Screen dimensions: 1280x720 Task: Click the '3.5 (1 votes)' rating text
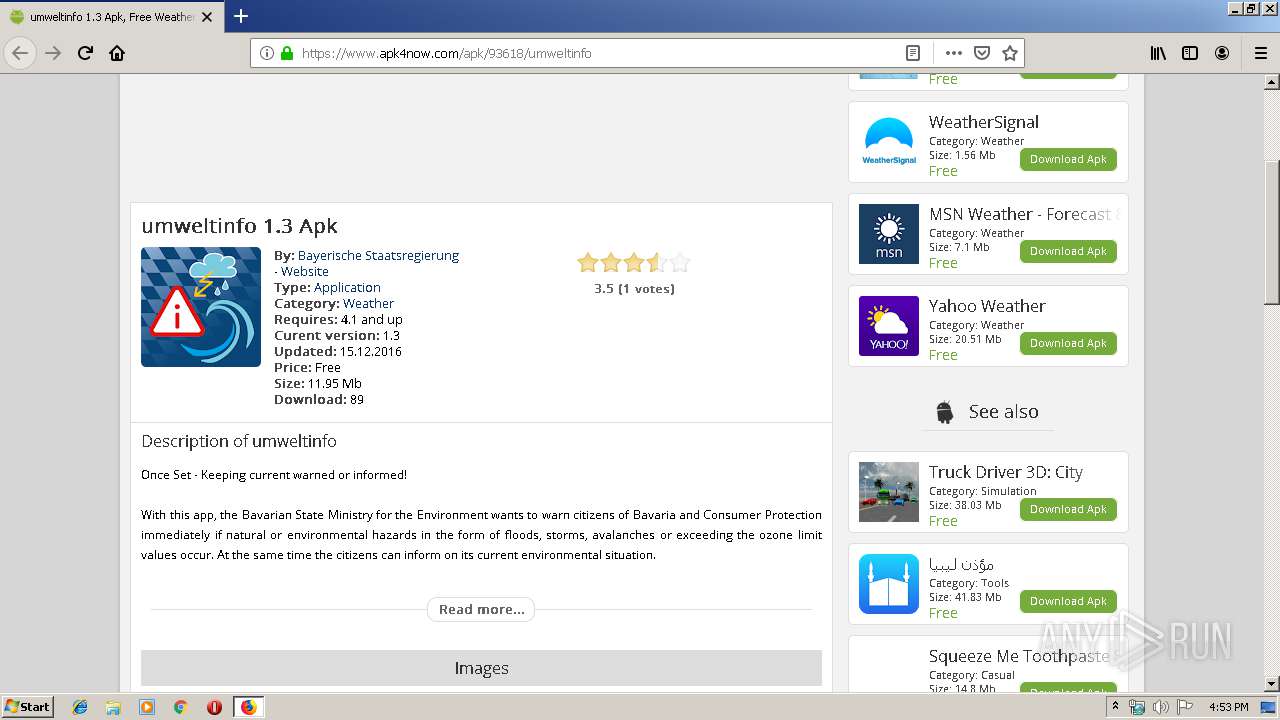(634, 288)
